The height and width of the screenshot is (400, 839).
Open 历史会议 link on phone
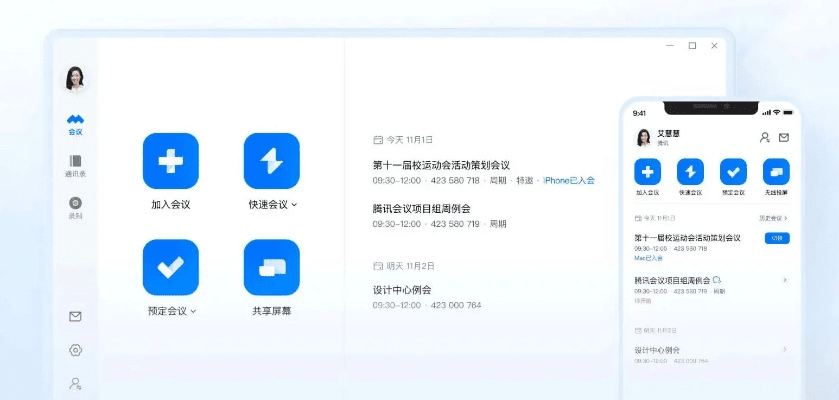click(x=773, y=218)
